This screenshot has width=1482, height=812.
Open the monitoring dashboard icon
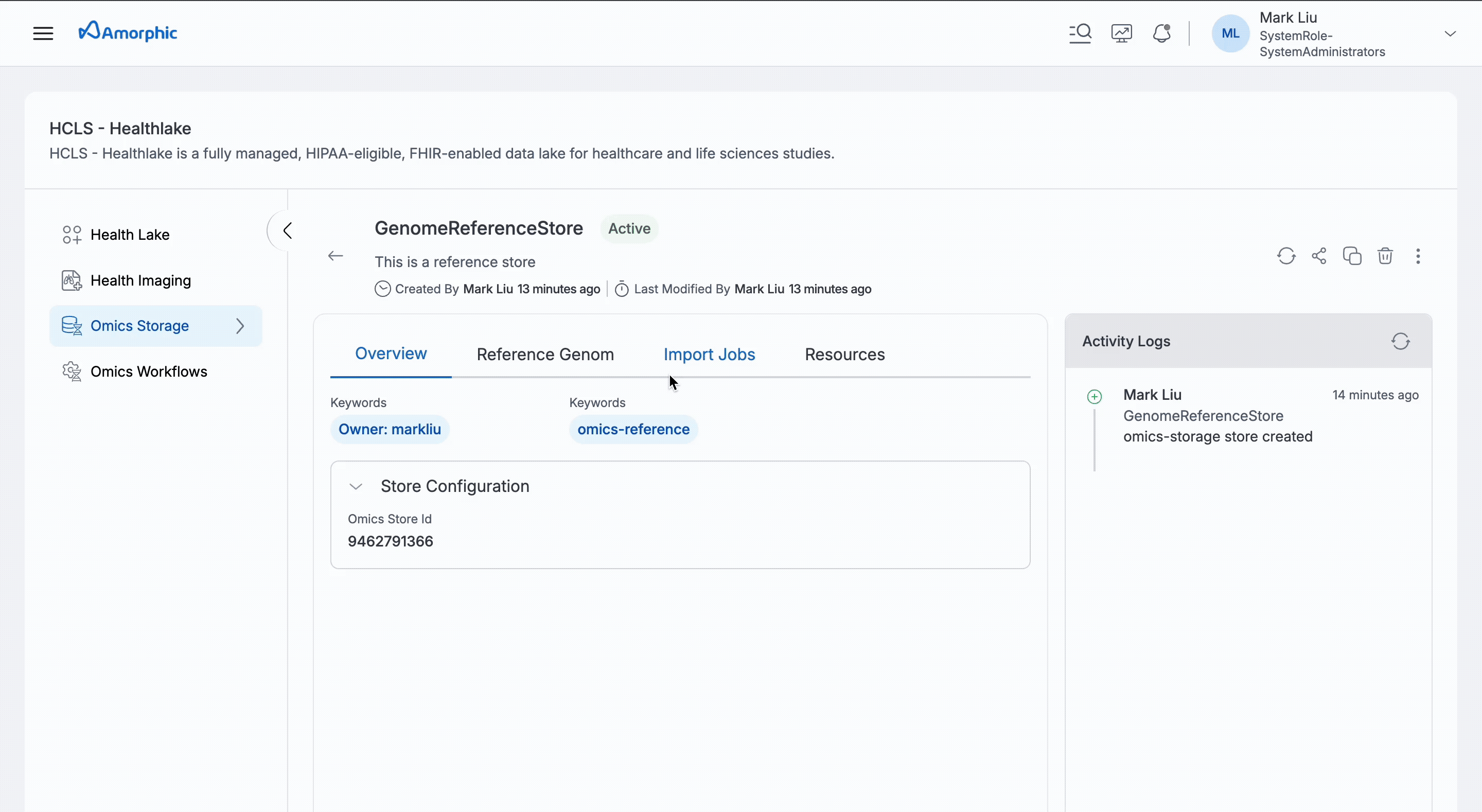point(1121,33)
